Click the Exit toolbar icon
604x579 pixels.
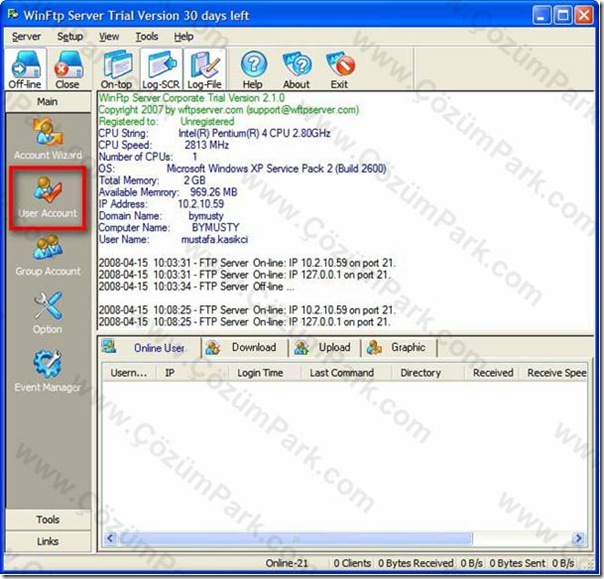pos(339,69)
